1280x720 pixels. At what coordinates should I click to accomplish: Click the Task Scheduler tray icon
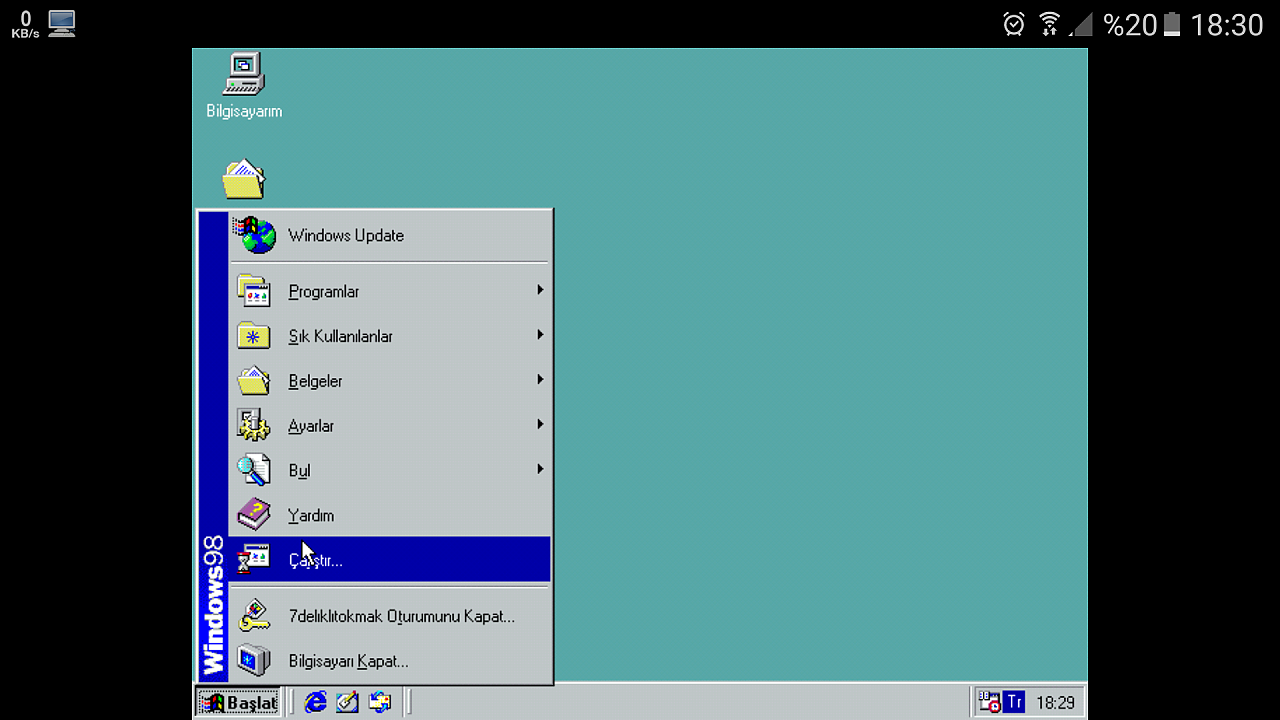(x=989, y=703)
